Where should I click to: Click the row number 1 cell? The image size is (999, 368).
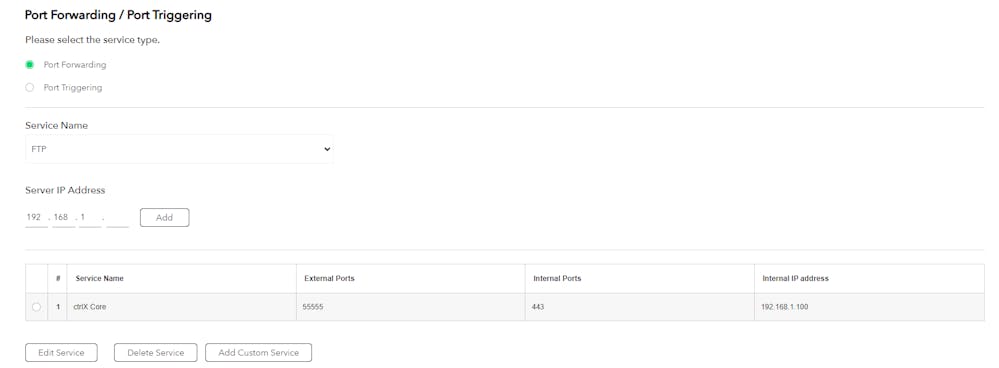58,307
